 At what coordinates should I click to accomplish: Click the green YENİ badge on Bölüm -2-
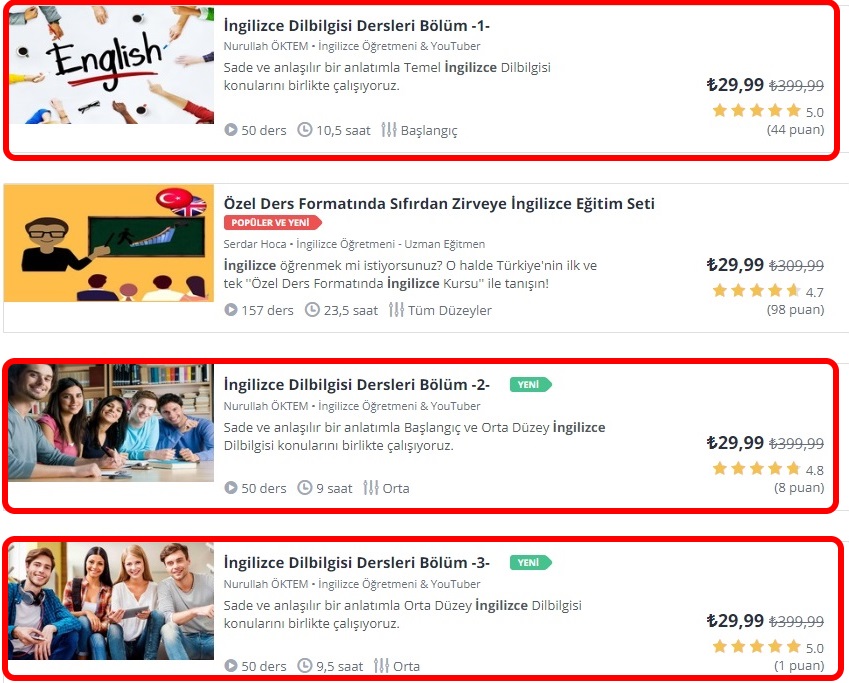(531, 385)
